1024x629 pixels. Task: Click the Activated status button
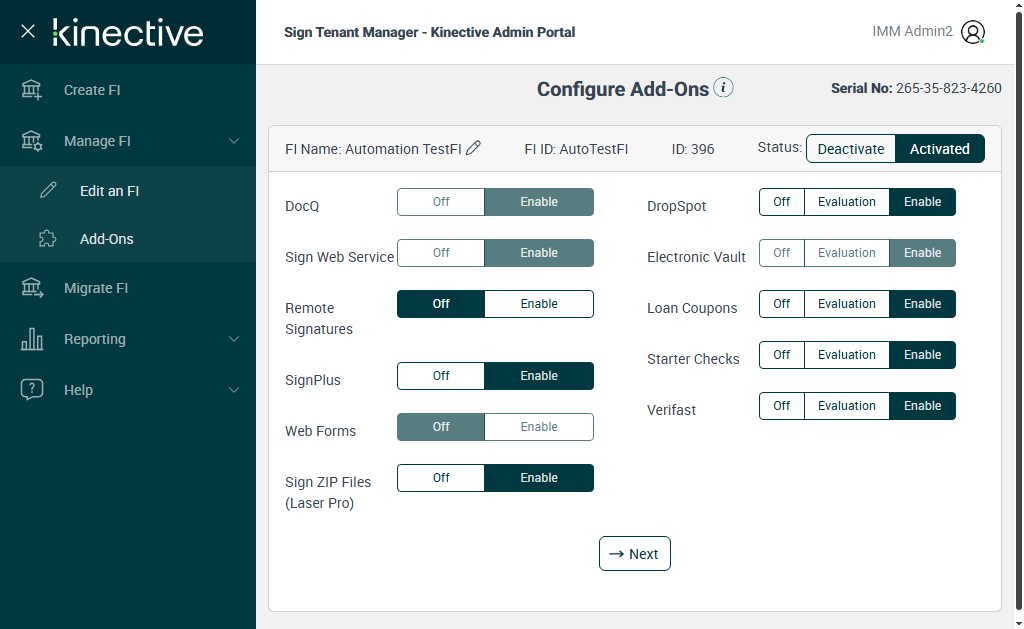(940, 149)
